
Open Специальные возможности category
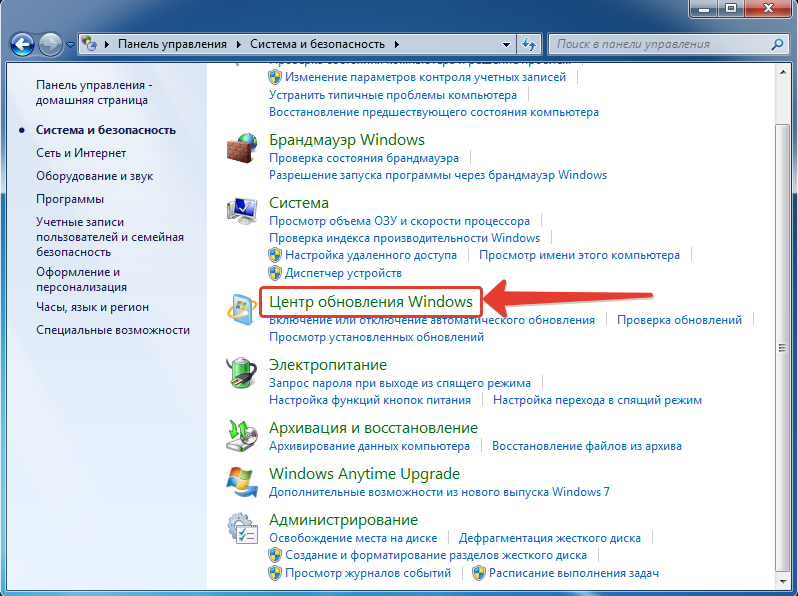click(112, 330)
